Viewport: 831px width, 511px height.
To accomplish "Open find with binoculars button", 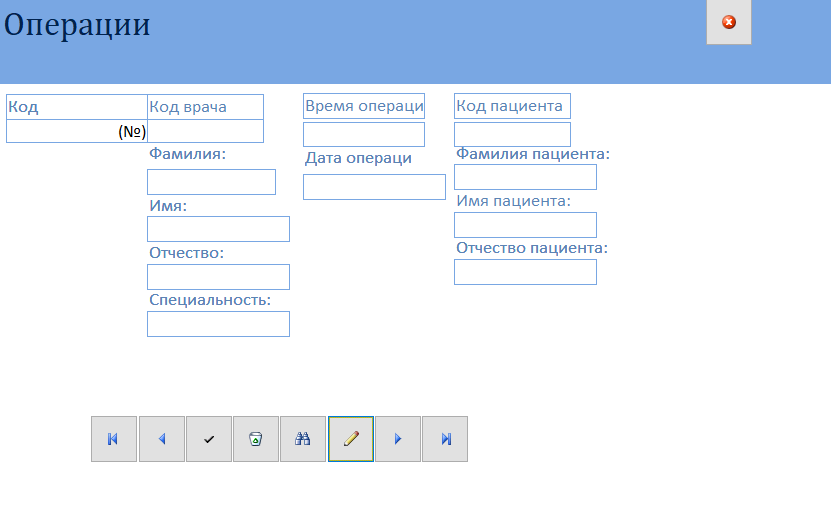I will [303, 439].
